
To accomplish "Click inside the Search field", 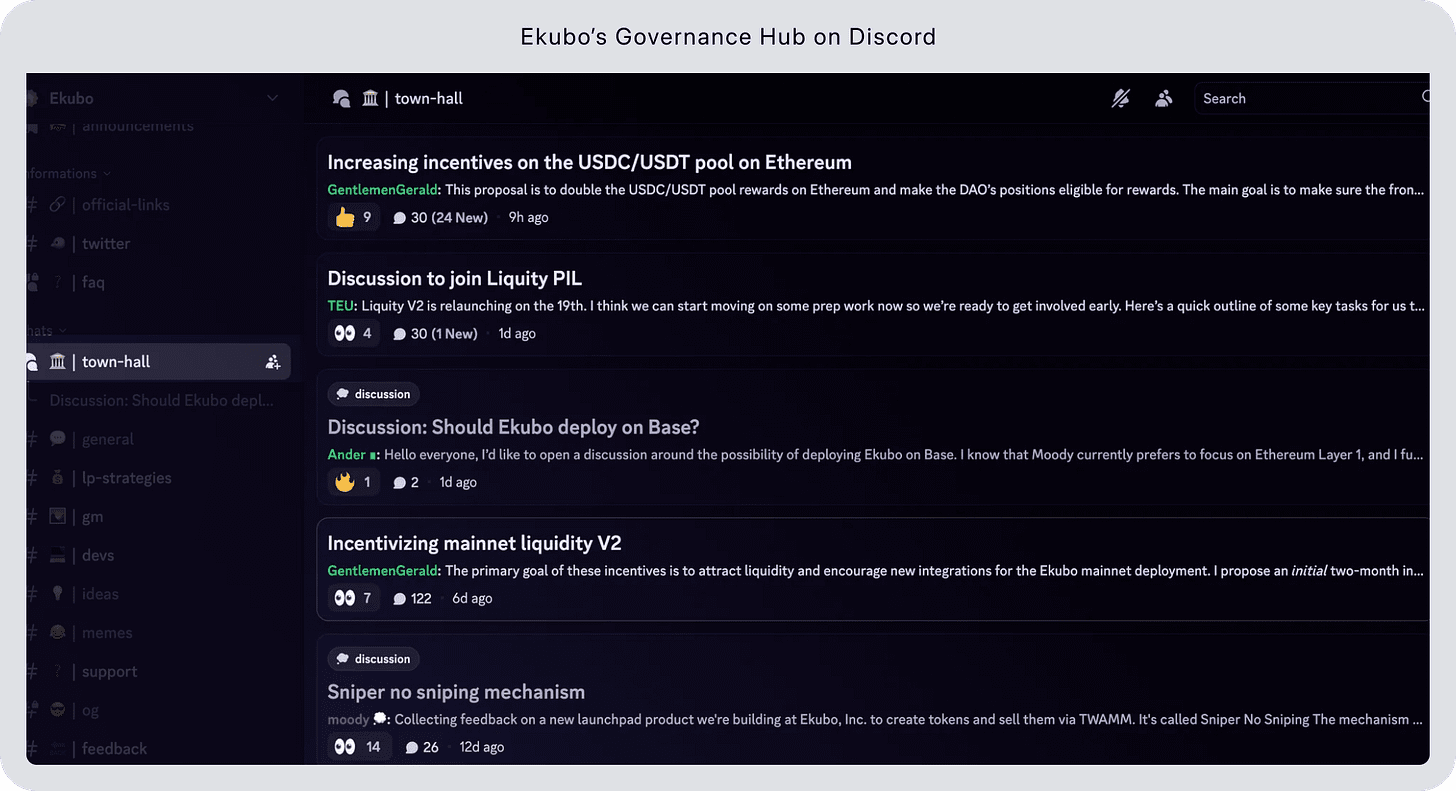I will click(1300, 98).
